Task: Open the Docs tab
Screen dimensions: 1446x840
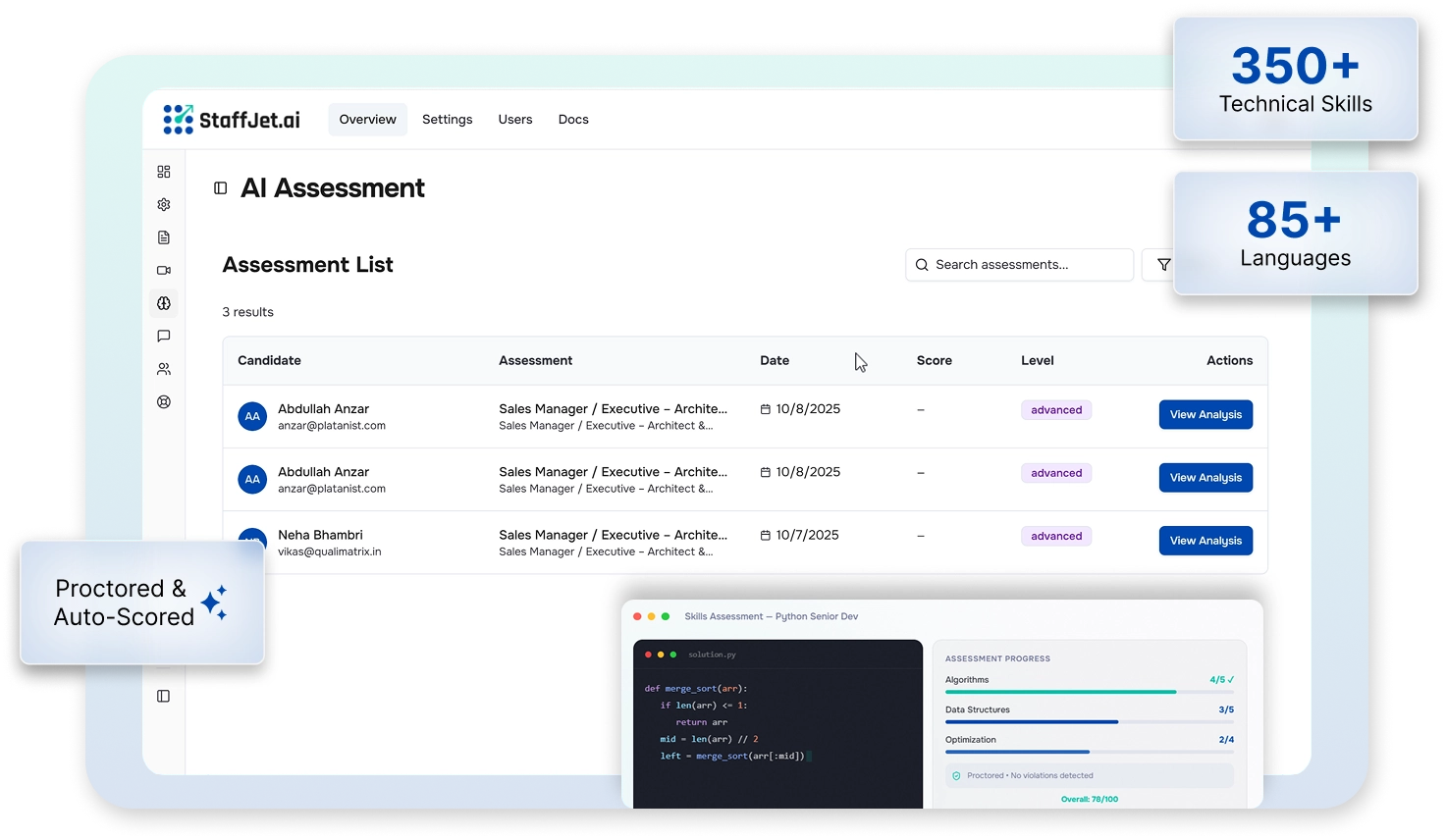Action: [573, 120]
